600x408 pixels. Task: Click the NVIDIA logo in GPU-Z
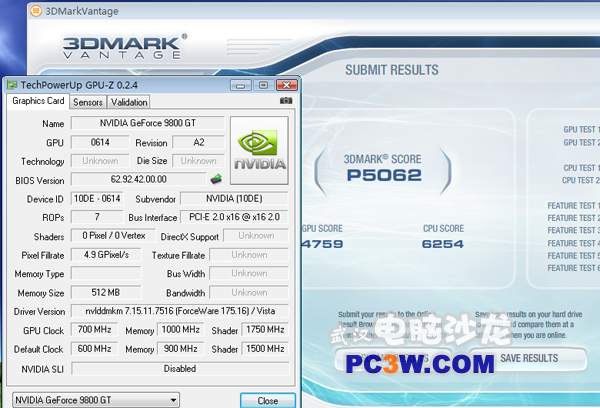click(x=259, y=150)
